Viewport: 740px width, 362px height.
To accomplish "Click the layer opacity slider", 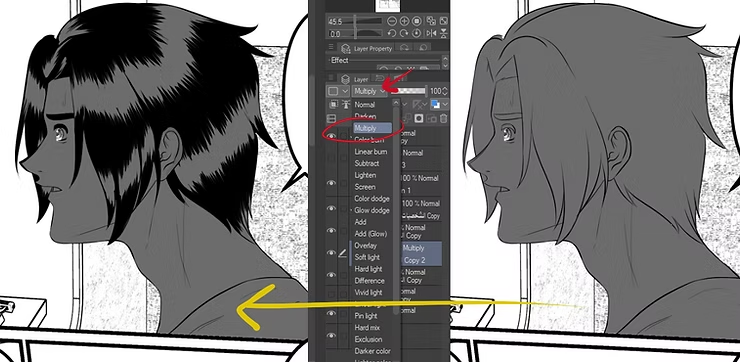I will coord(409,91).
